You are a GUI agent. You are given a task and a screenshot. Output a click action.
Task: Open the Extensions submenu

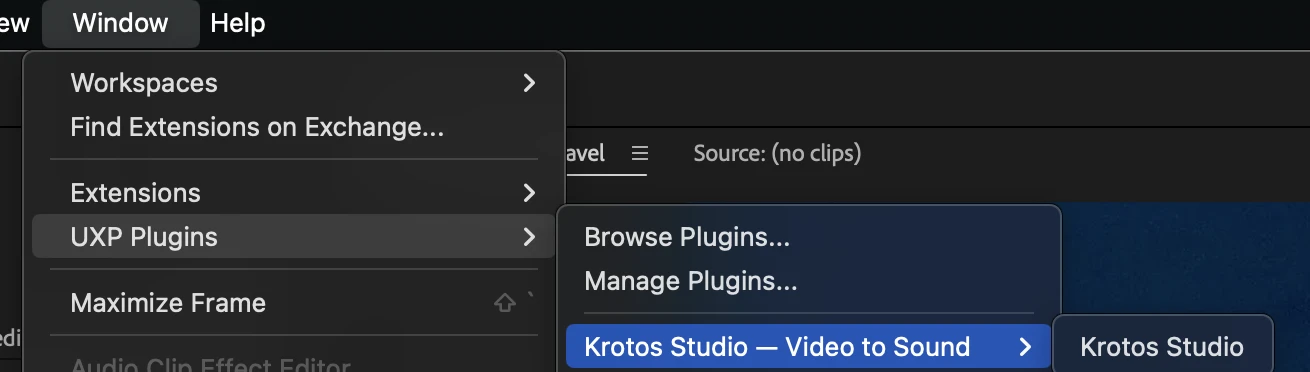click(294, 192)
